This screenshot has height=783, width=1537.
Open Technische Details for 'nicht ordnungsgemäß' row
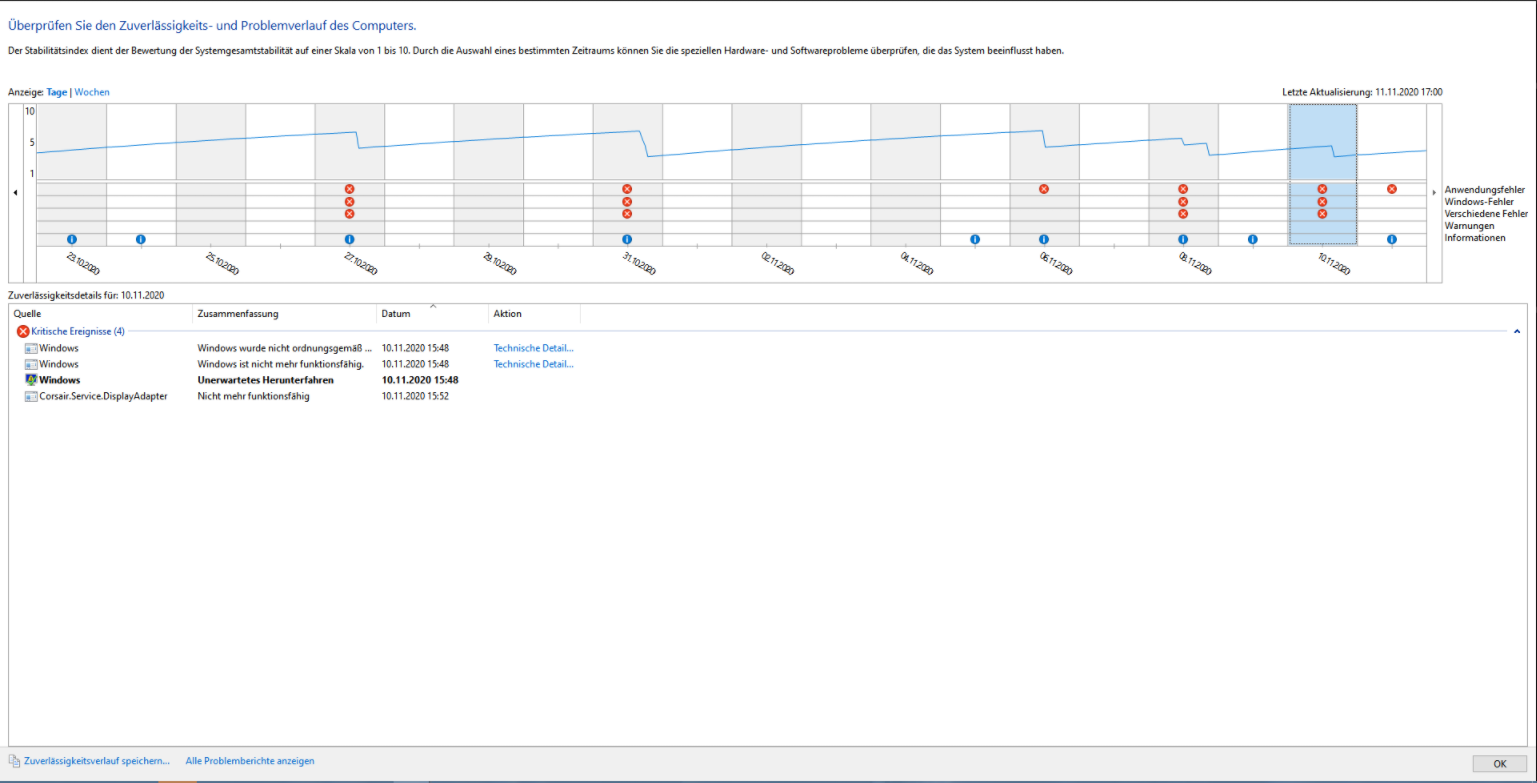pos(534,348)
